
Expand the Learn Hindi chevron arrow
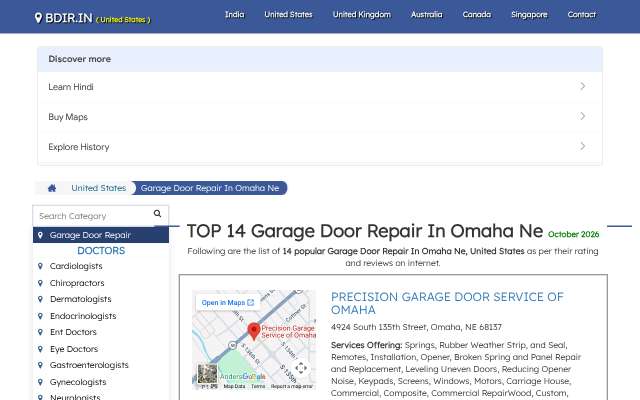click(x=583, y=86)
